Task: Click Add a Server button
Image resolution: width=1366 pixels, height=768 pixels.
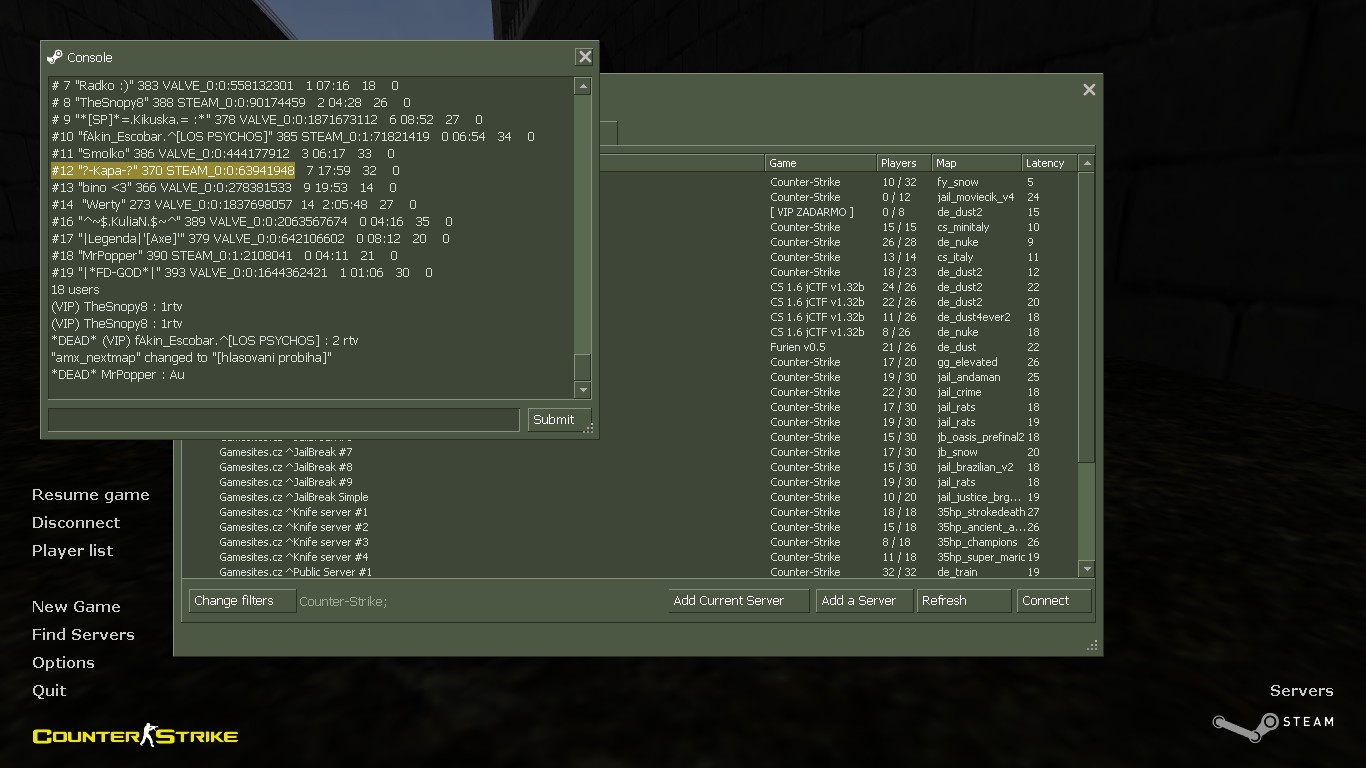Action: click(x=864, y=601)
